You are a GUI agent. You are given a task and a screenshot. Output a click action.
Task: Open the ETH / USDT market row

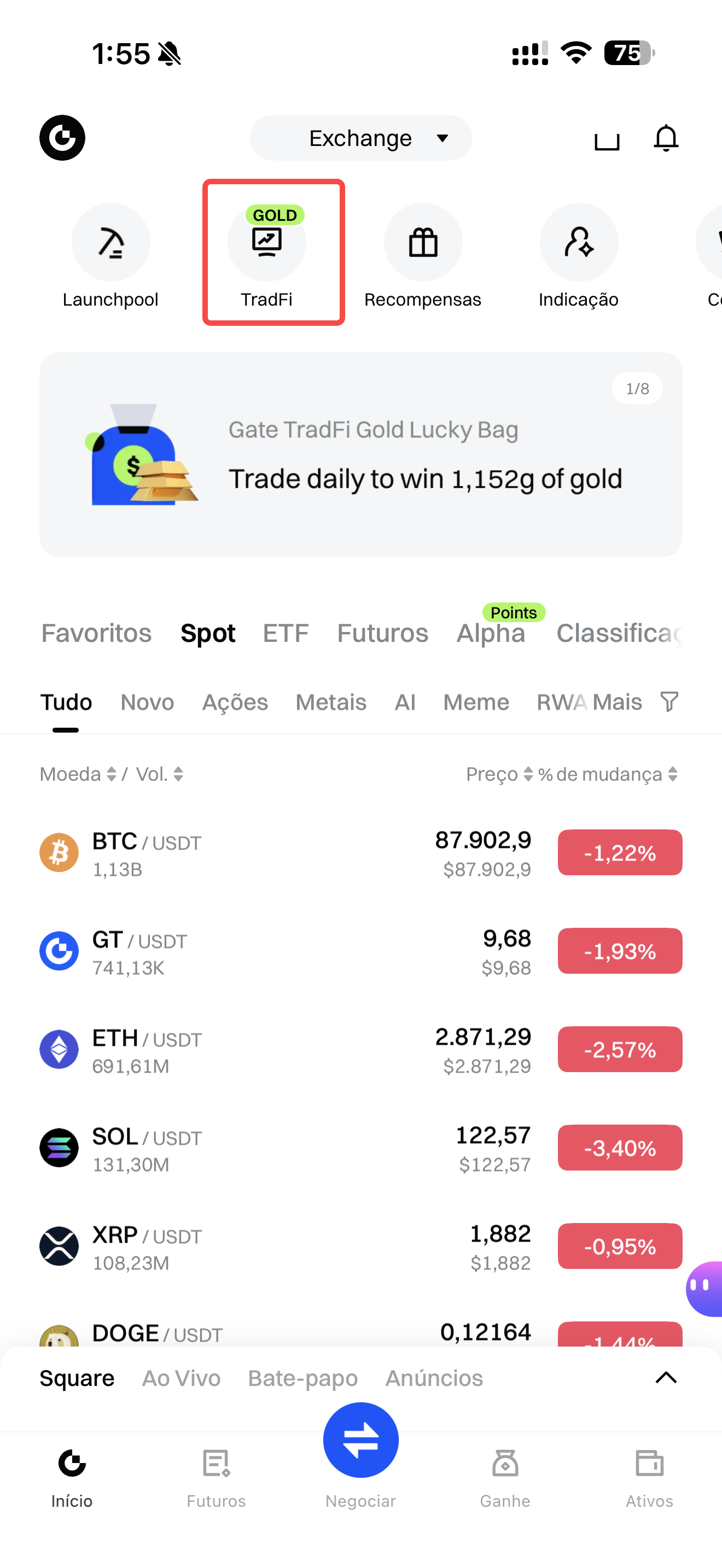tap(243, 1050)
